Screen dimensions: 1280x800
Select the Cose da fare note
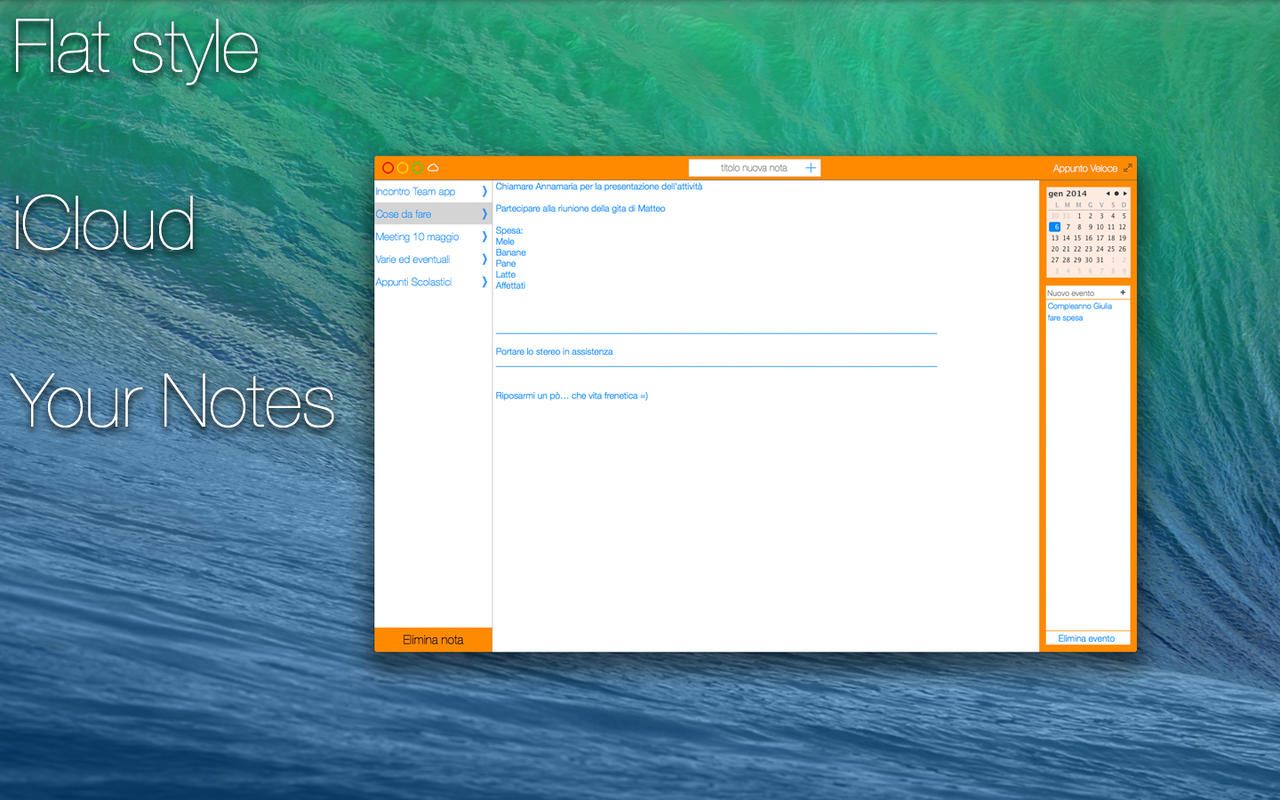433,214
